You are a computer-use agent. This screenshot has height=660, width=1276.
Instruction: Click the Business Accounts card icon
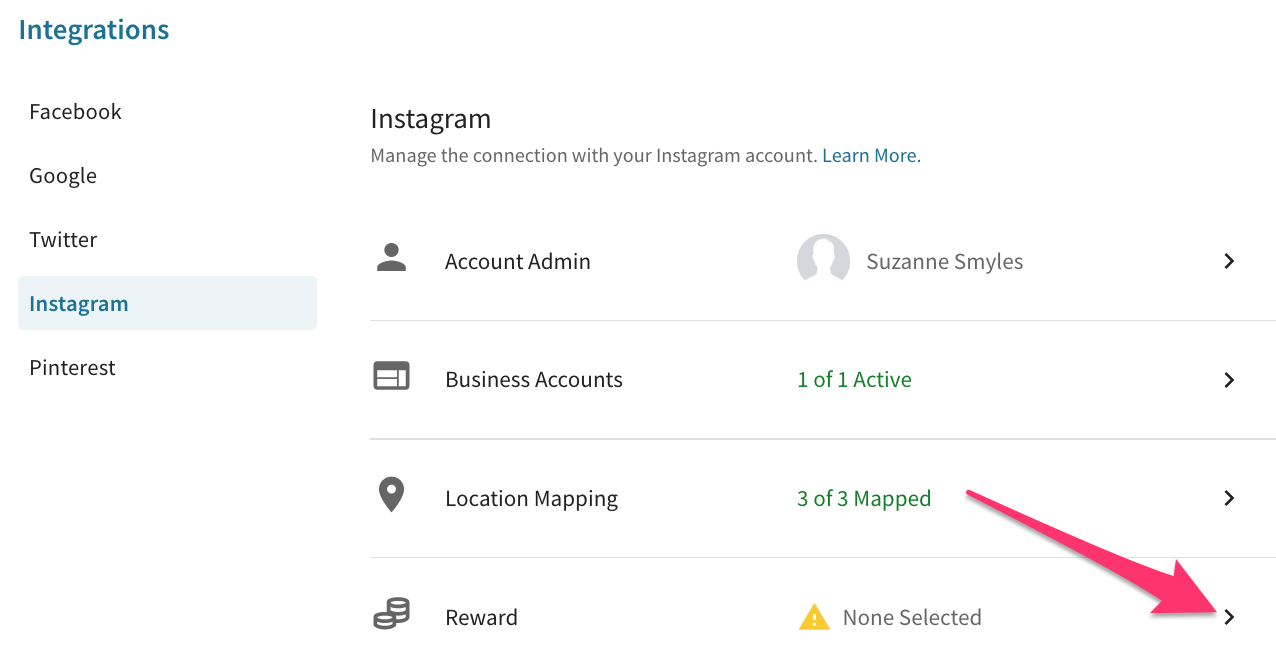click(x=391, y=376)
